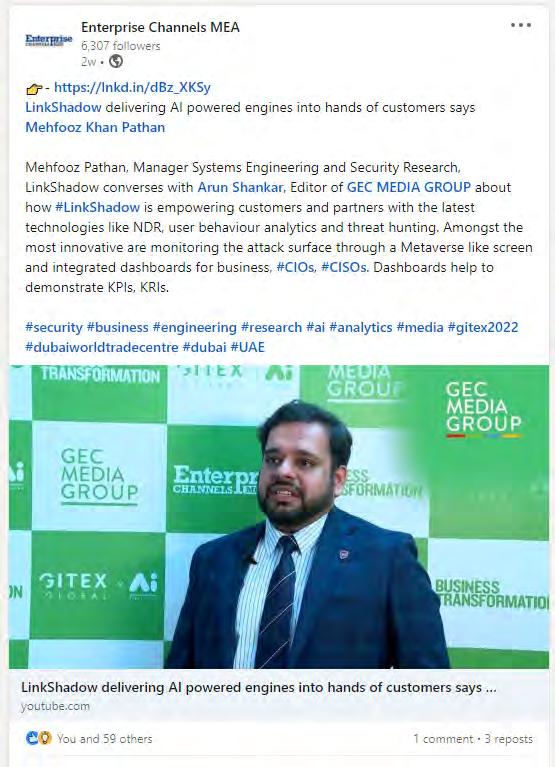The height and width of the screenshot is (767, 555).
Task: Open the Enterprise Channels MEA page name
Action: [160, 27]
